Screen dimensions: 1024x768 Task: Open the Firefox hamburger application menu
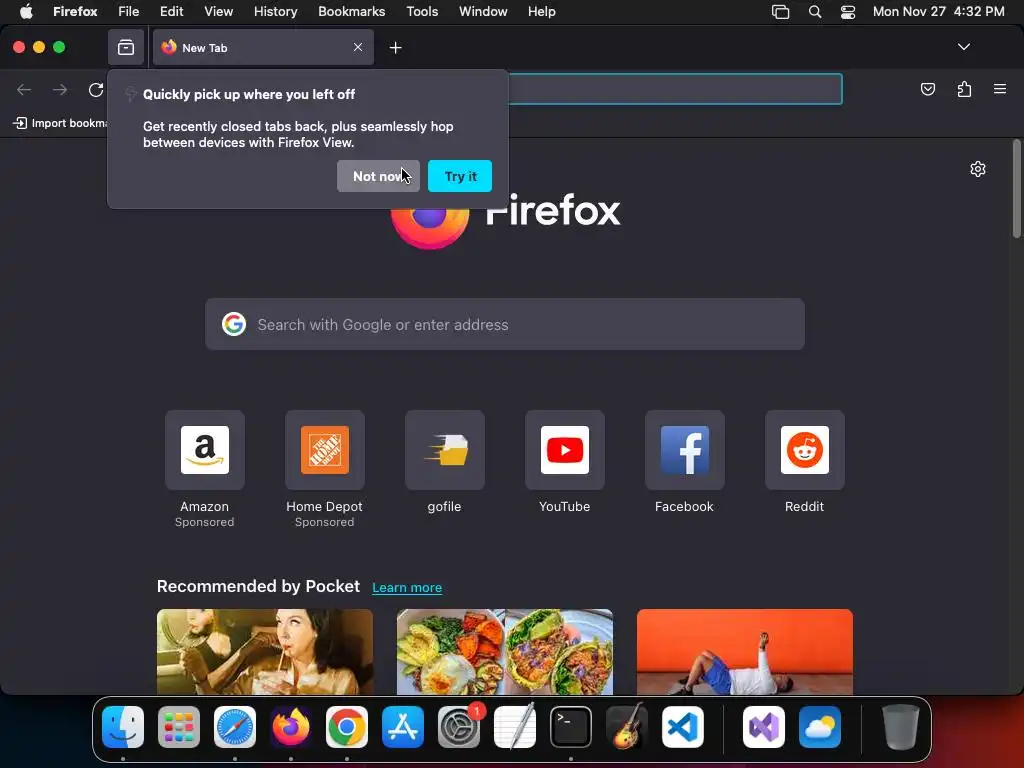(1000, 89)
